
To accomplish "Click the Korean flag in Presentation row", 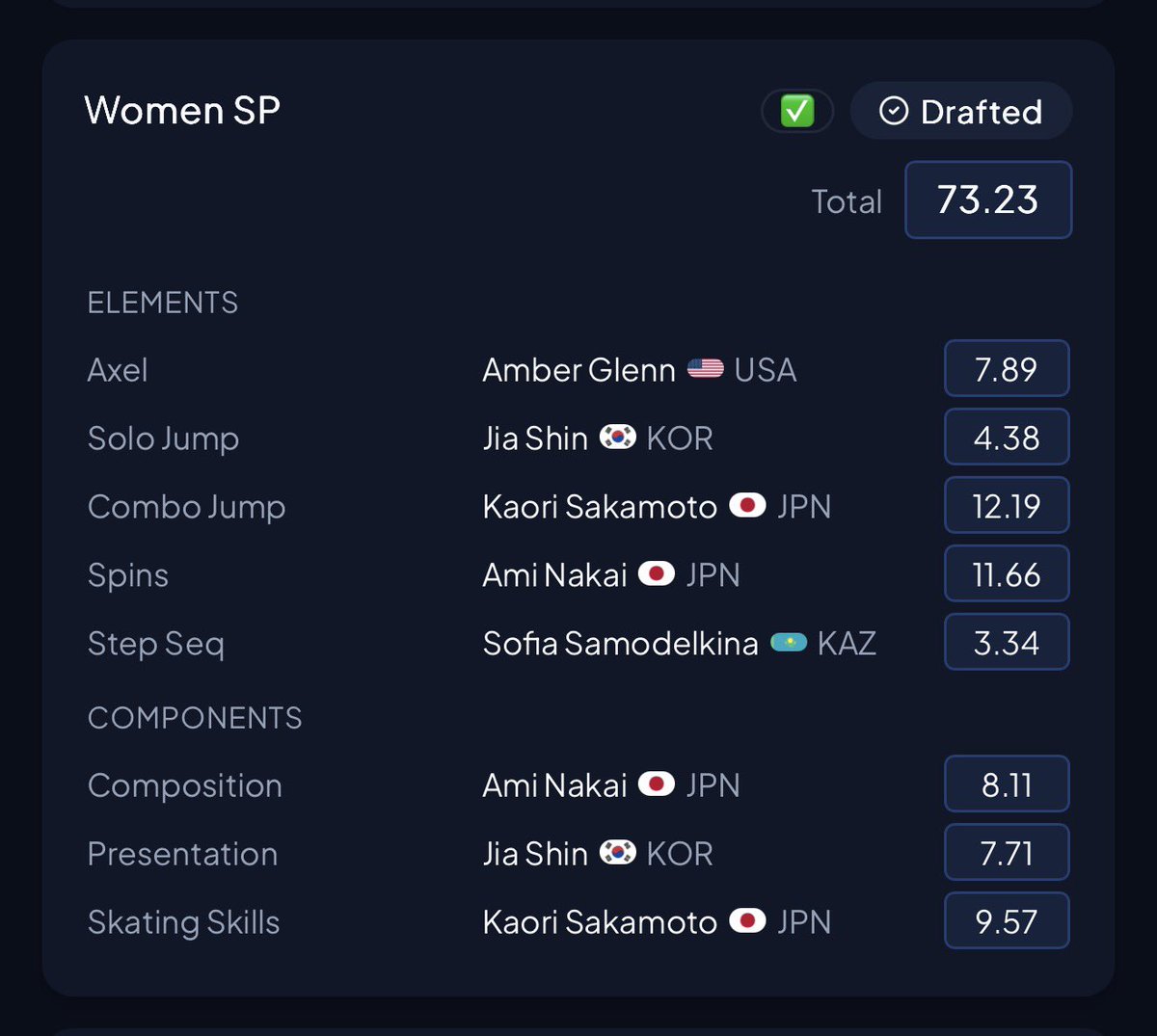I will (x=618, y=853).
